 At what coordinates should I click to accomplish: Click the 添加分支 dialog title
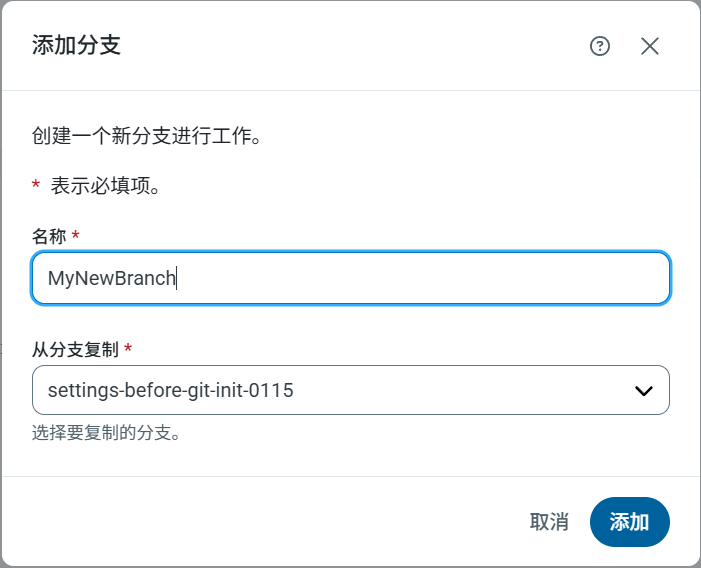[76, 45]
